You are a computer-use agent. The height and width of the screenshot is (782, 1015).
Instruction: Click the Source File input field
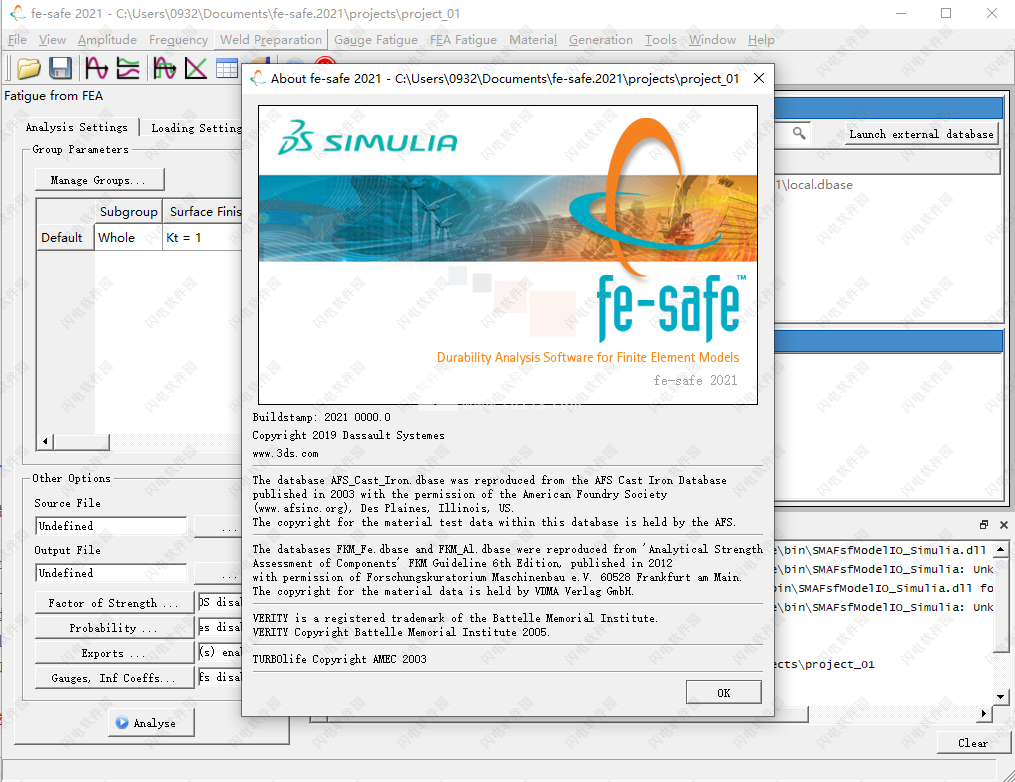pyautogui.click(x=111, y=526)
